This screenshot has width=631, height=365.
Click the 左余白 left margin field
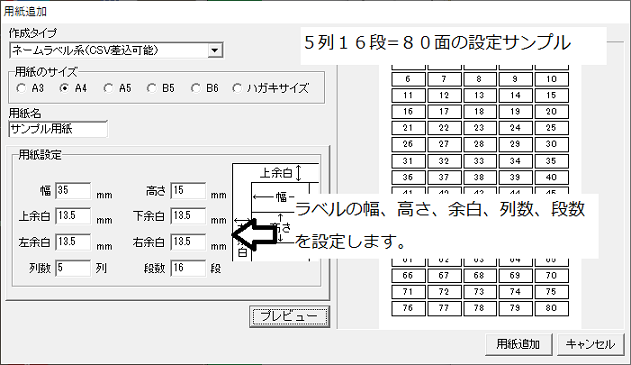73,242
